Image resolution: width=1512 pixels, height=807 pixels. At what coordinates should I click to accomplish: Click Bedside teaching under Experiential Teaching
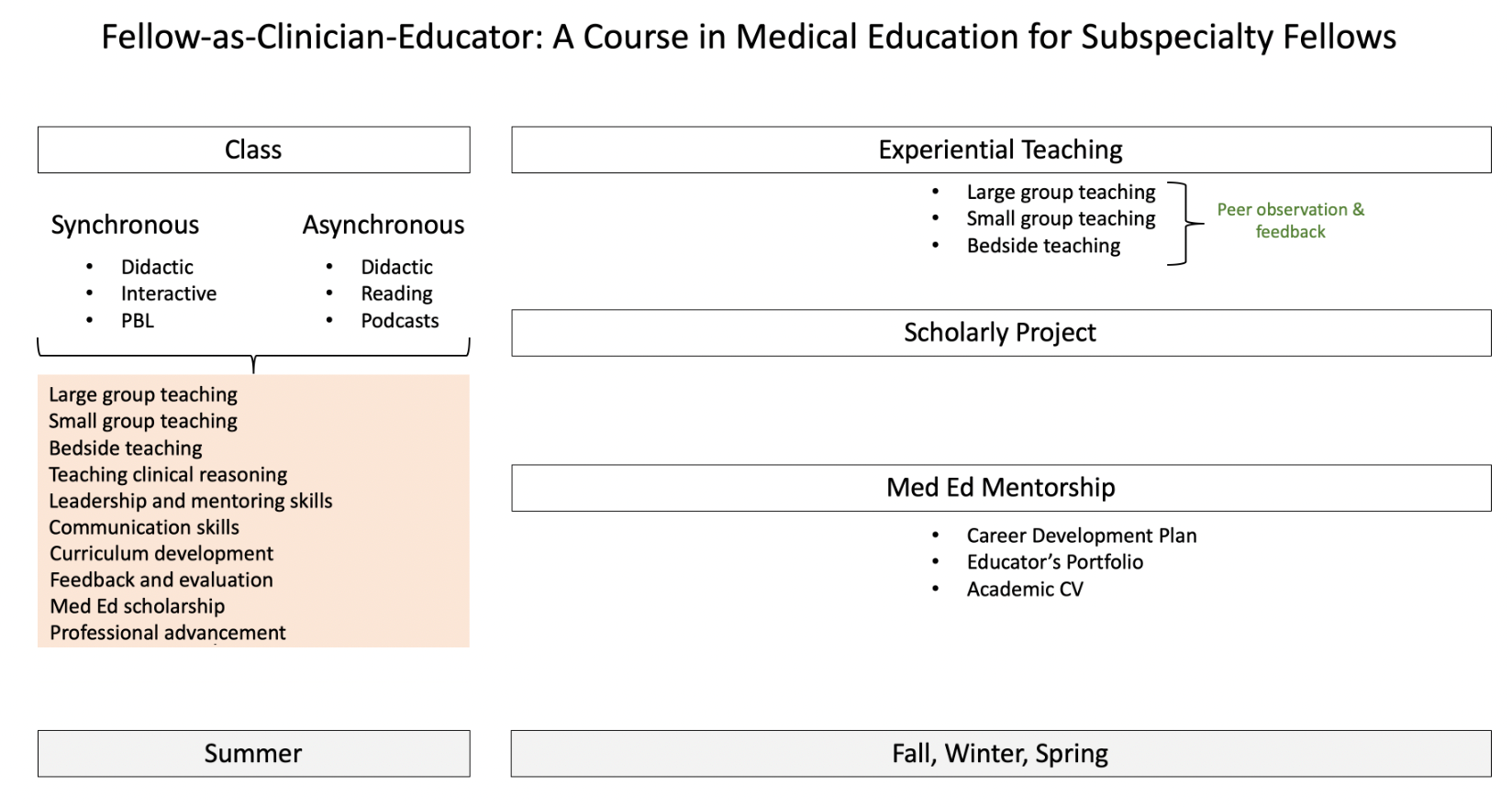point(1043,246)
